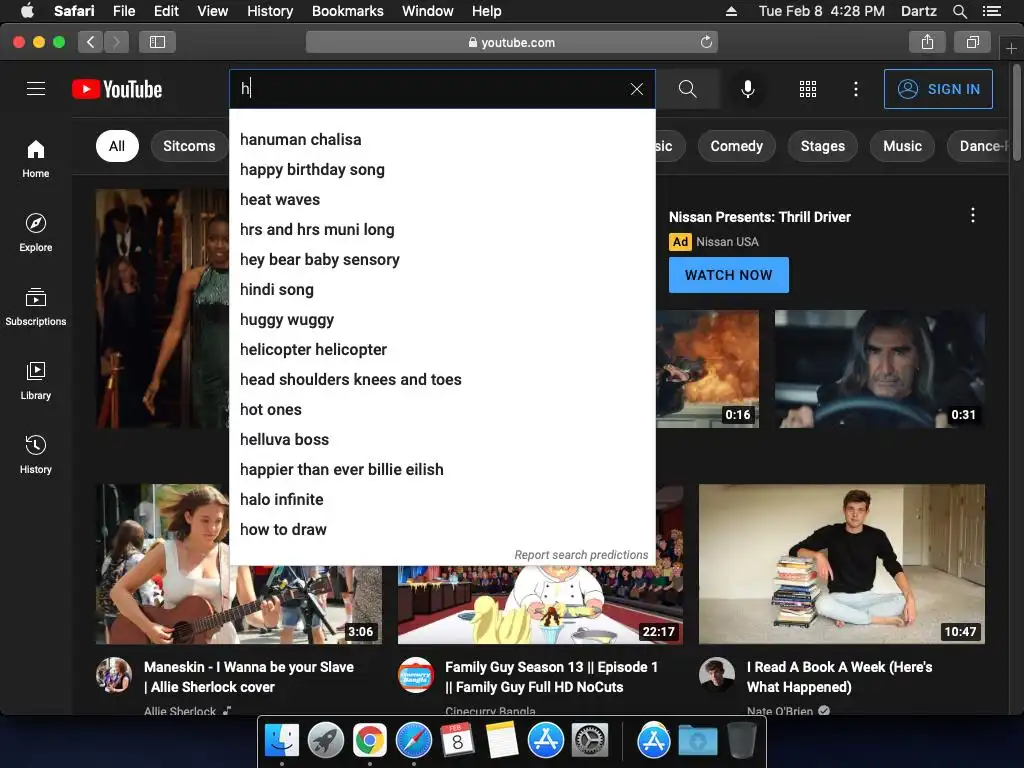Select the Comedy filter chip
The width and height of the screenshot is (1024, 768).
pos(737,146)
